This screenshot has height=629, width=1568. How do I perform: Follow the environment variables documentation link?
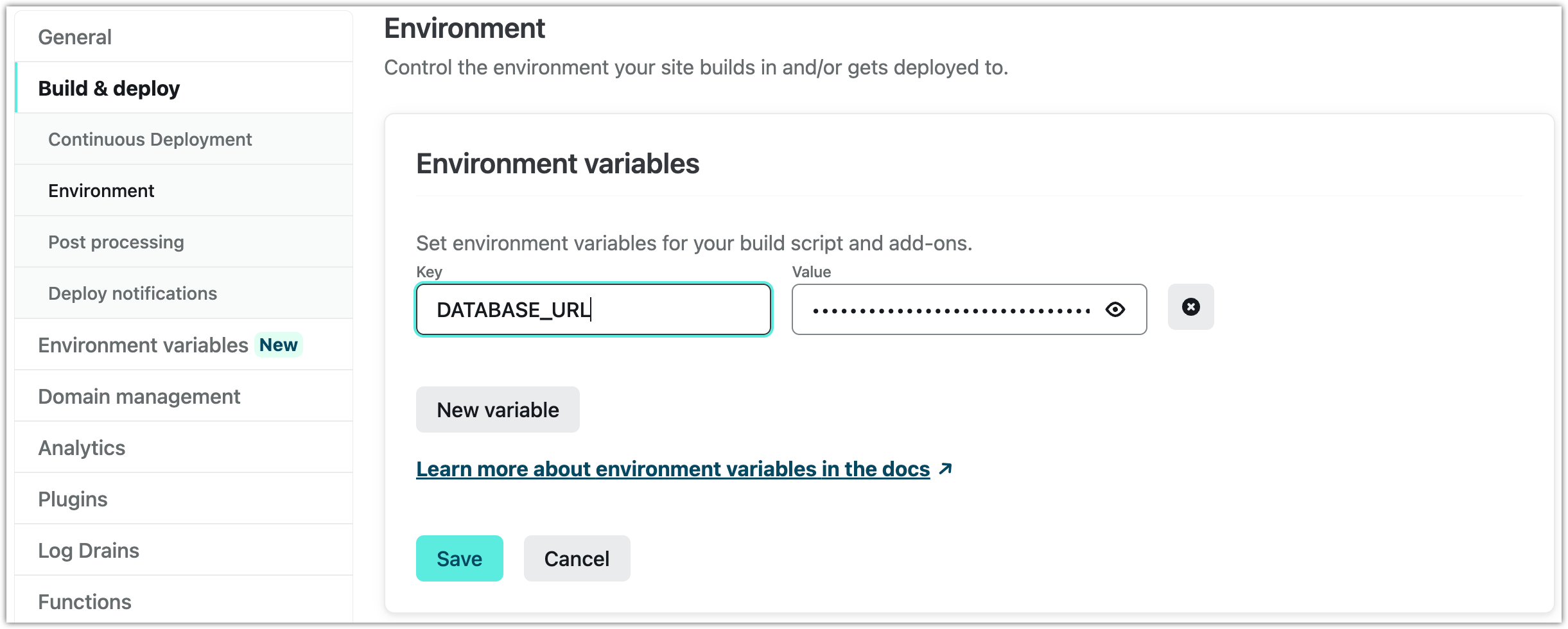[x=672, y=469]
